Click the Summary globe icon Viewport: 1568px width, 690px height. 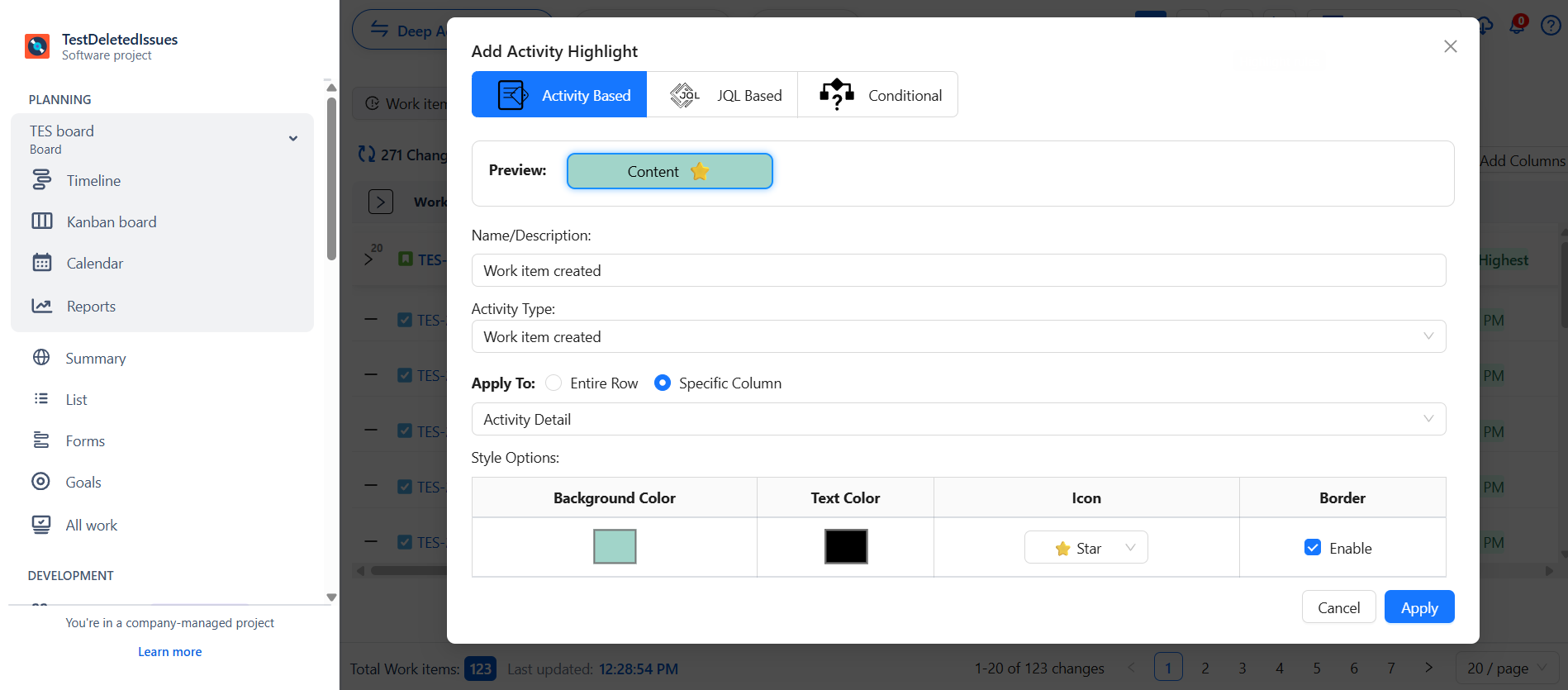[41, 358]
